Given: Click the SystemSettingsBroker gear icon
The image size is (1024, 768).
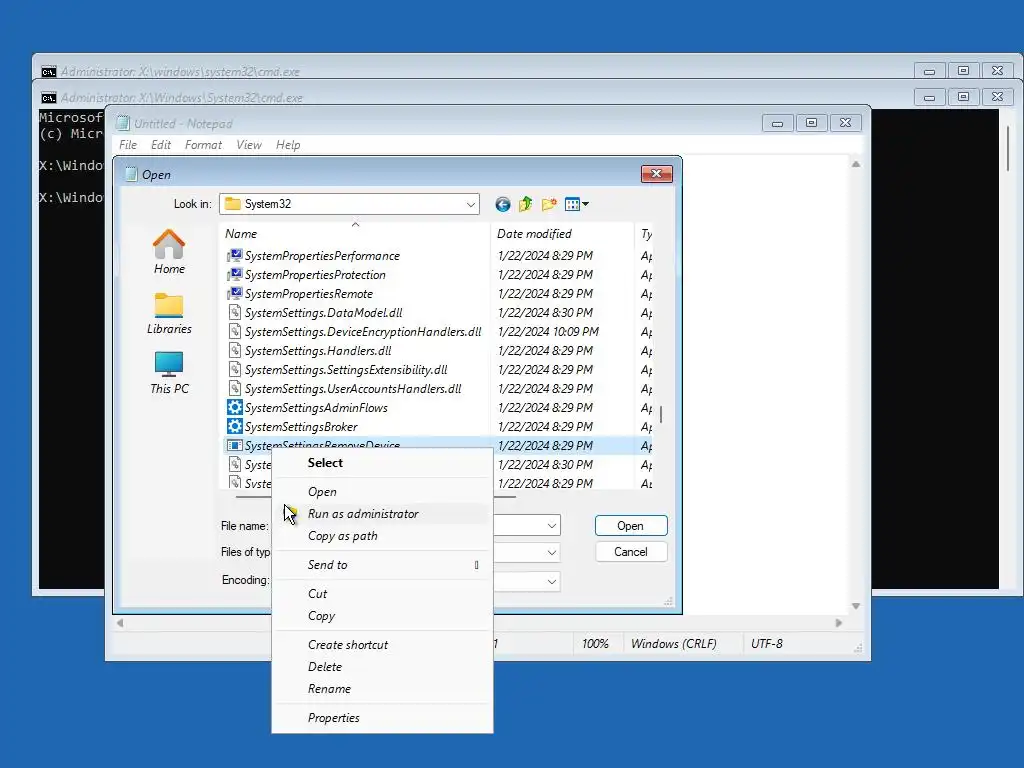Looking at the screenshot, I should pyautogui.click(x=234, y=426).
